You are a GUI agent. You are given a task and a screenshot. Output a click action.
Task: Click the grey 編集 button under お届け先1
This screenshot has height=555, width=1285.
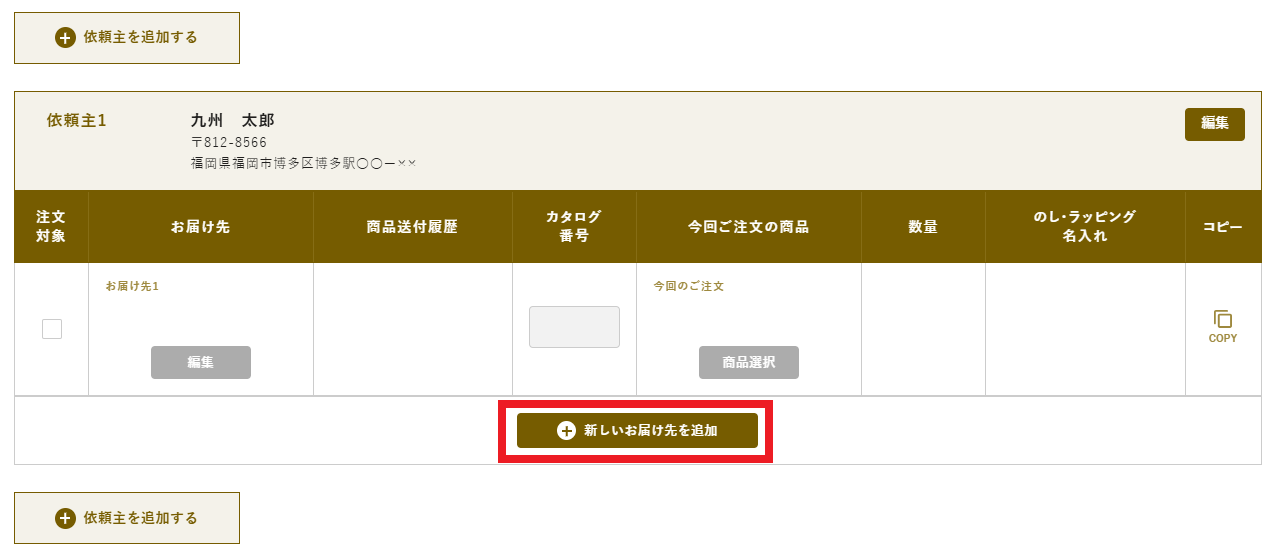click(x=201, y=362)
